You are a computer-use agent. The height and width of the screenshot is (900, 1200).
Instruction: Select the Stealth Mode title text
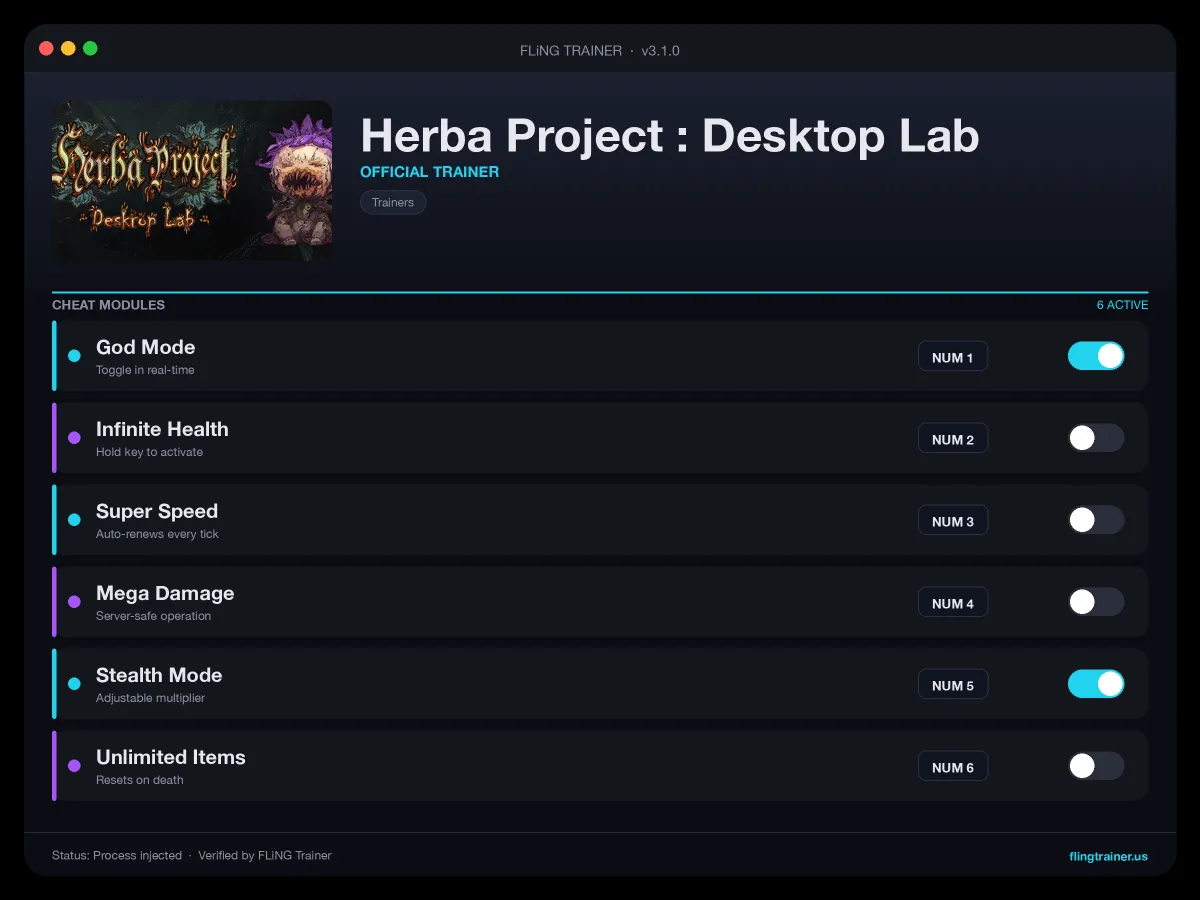pyautogui.click(x=159, y=675)
